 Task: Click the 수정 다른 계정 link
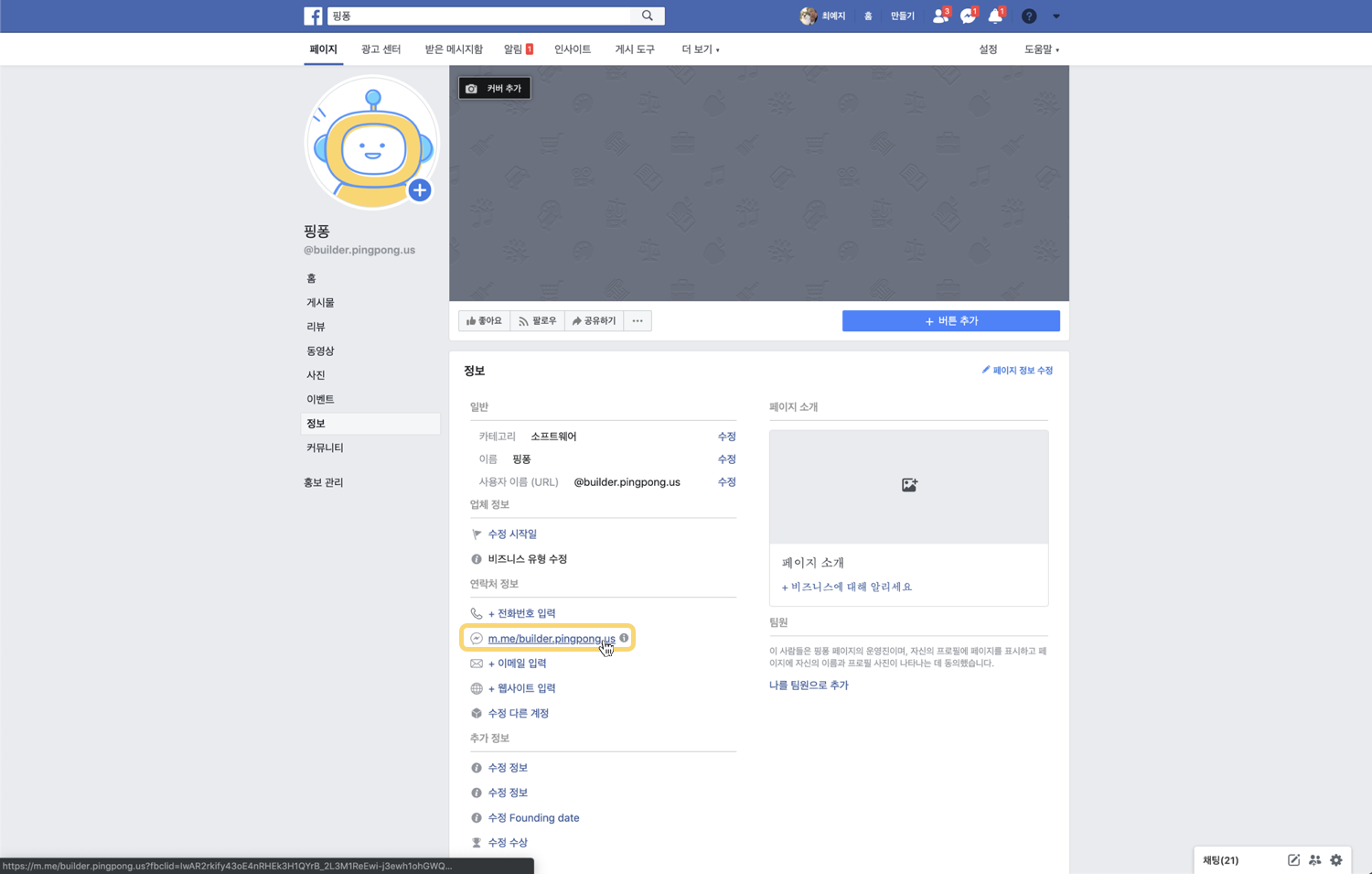pos(519,714)
